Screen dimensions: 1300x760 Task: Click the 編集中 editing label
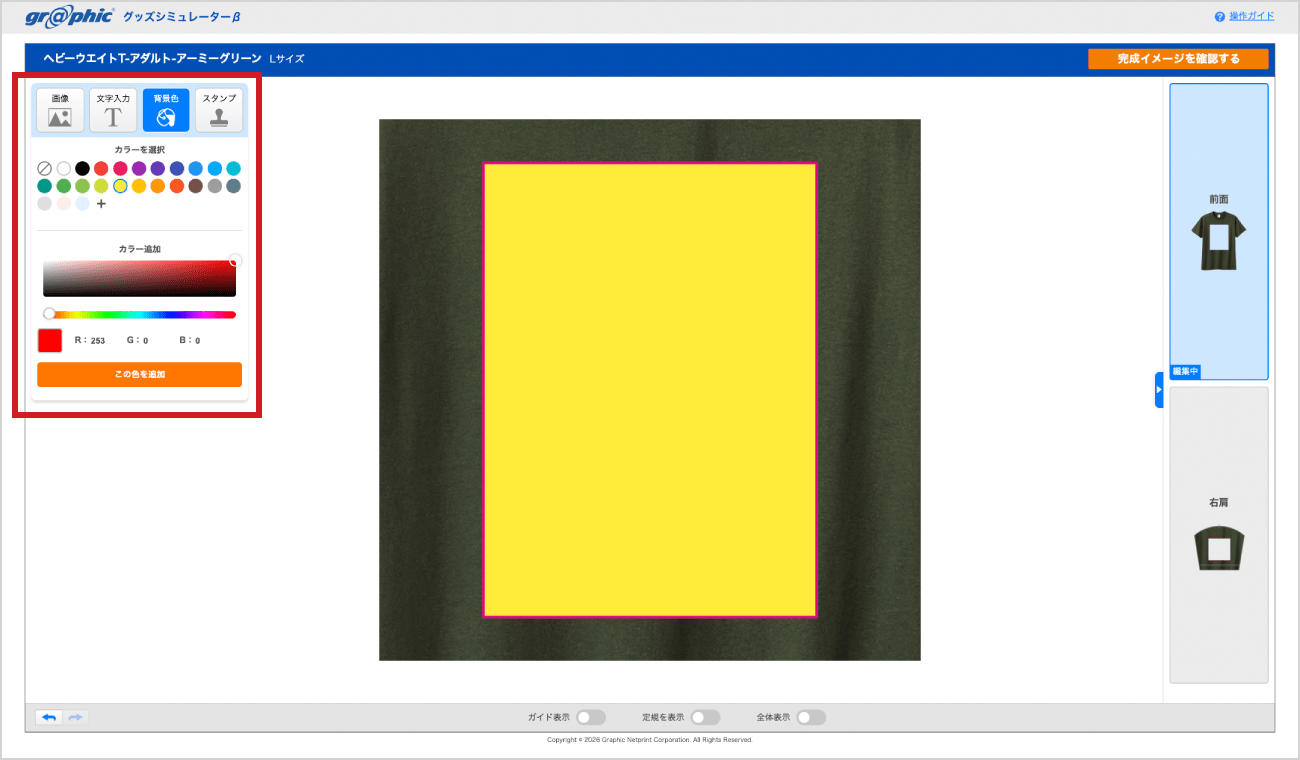coord(1185,372)
